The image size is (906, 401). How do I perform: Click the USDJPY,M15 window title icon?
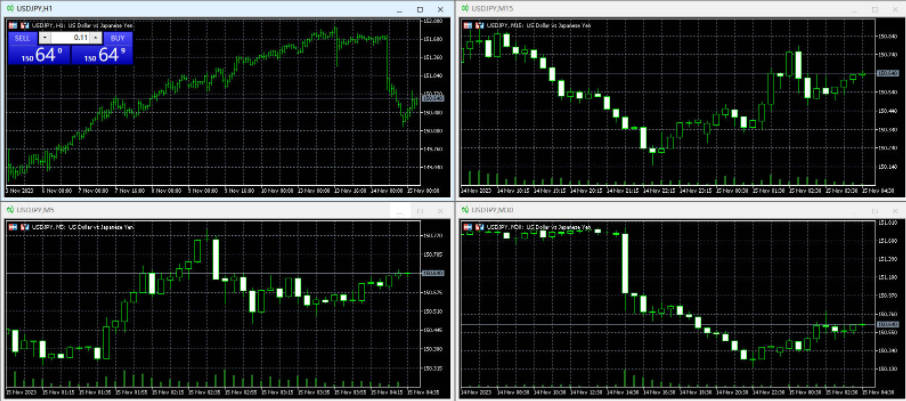pyautogui.click(x=465, y=9)
